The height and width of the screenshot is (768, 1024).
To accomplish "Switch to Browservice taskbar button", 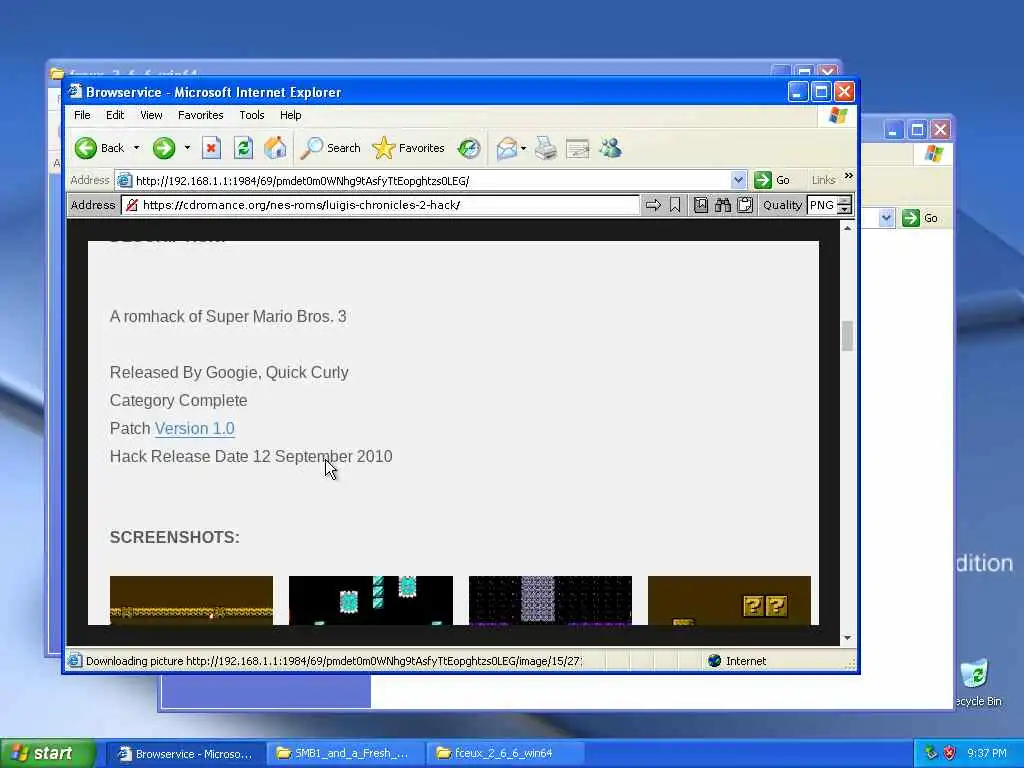I will [185, 754].
